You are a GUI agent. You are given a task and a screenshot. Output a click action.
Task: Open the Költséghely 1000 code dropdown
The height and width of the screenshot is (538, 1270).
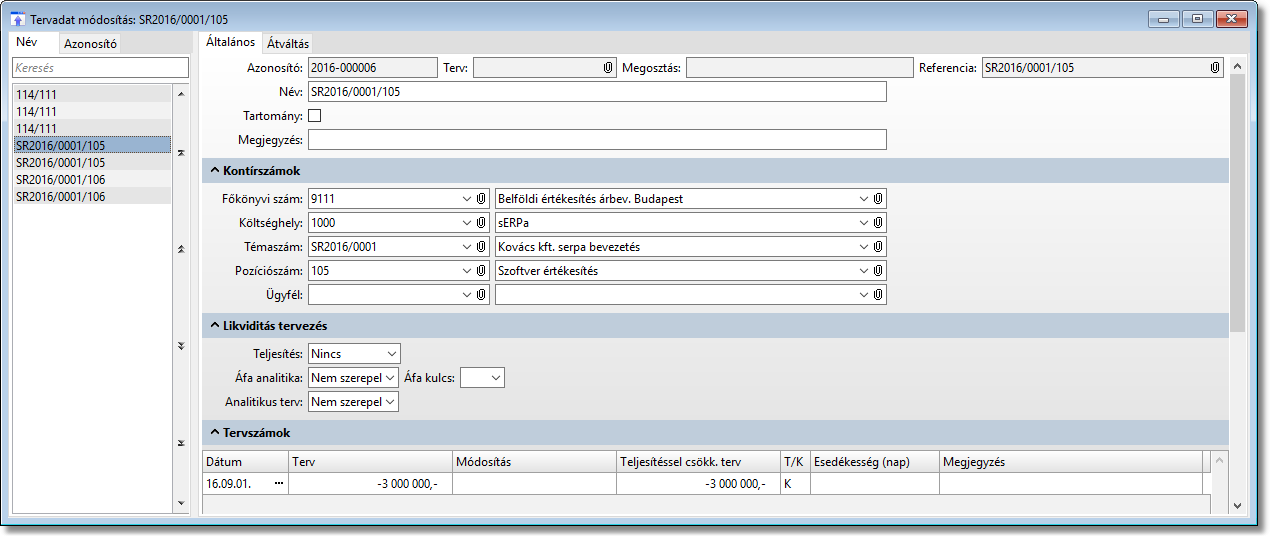467,223
